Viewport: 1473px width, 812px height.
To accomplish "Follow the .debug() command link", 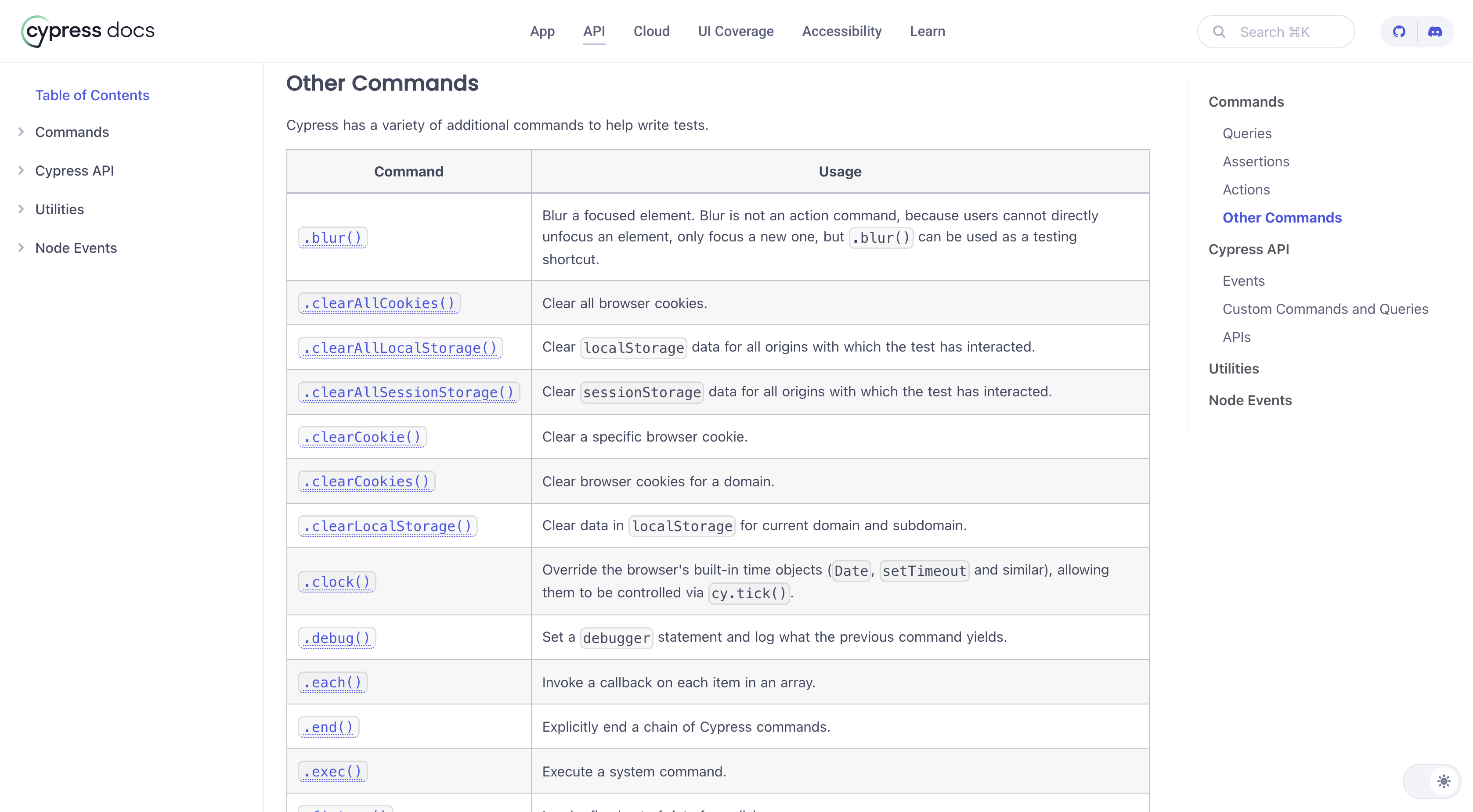I will [337, 638].
